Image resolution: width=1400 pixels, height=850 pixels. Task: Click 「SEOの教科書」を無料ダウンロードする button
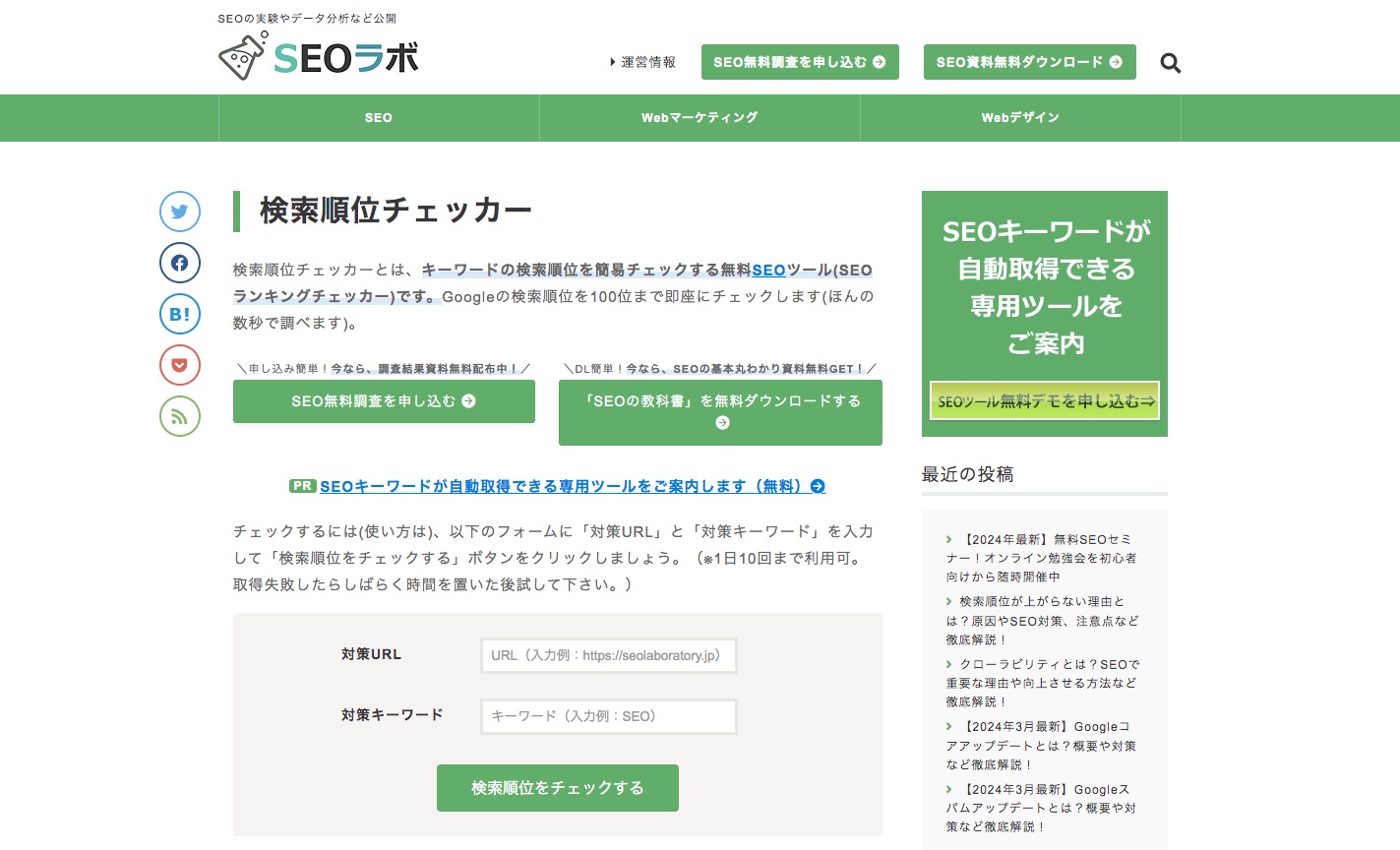(x=720, y=412)
